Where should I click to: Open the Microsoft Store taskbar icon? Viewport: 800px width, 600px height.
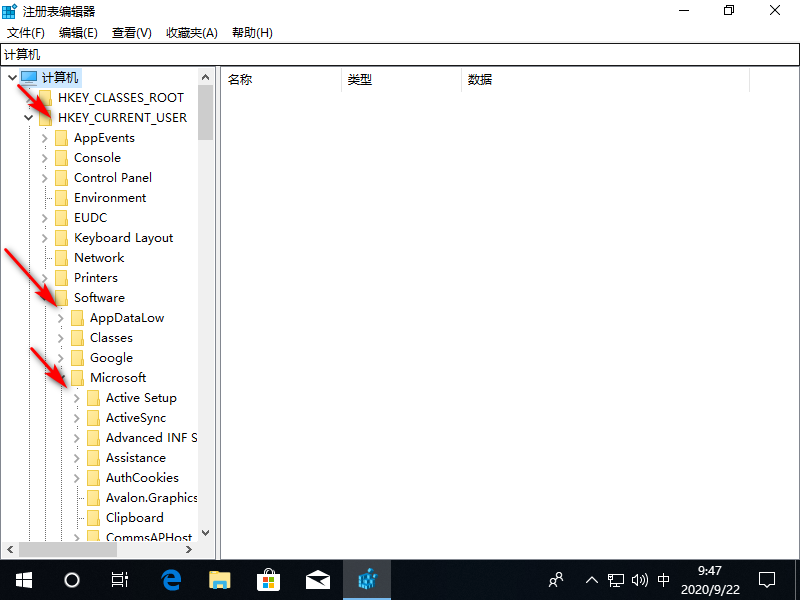pos(268,580)
